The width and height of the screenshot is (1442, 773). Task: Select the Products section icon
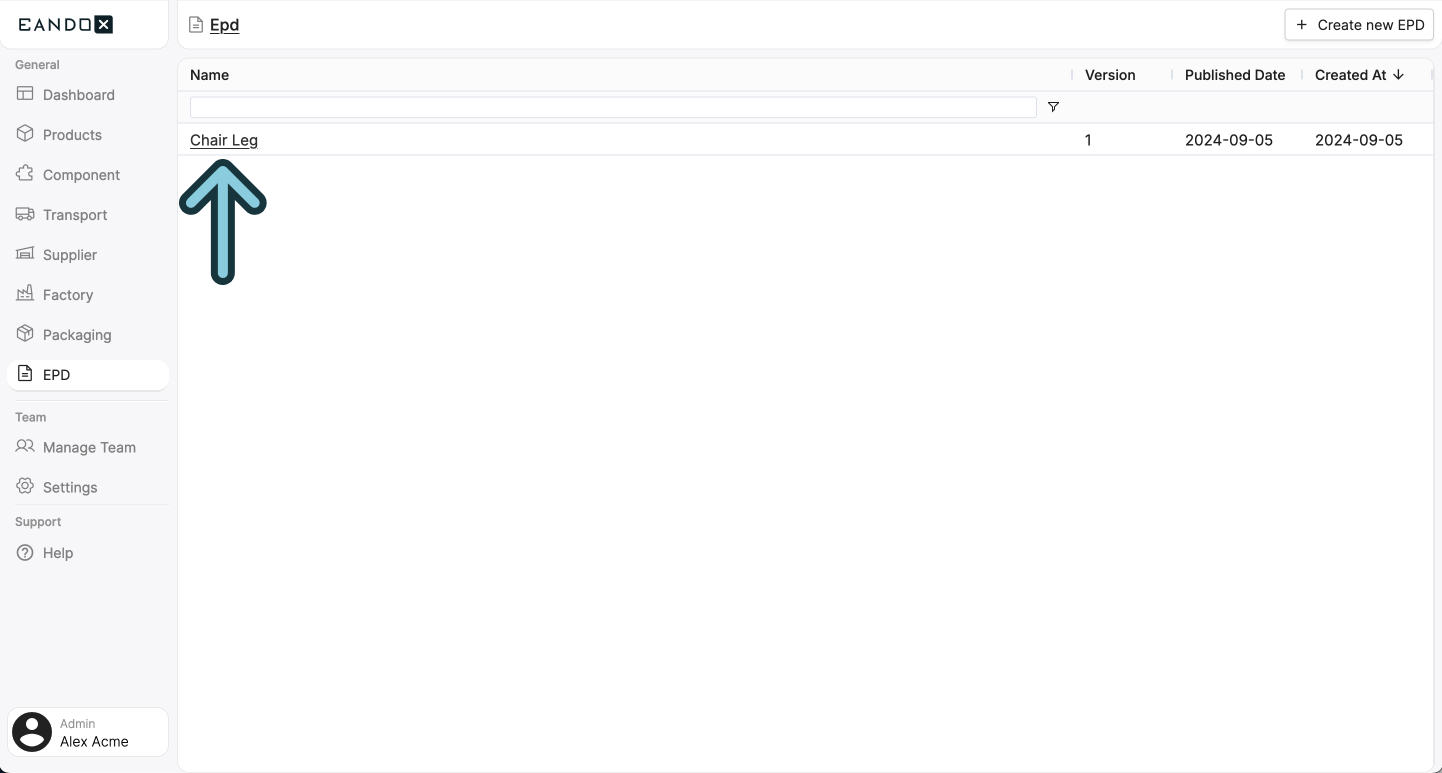coord(23,134)
